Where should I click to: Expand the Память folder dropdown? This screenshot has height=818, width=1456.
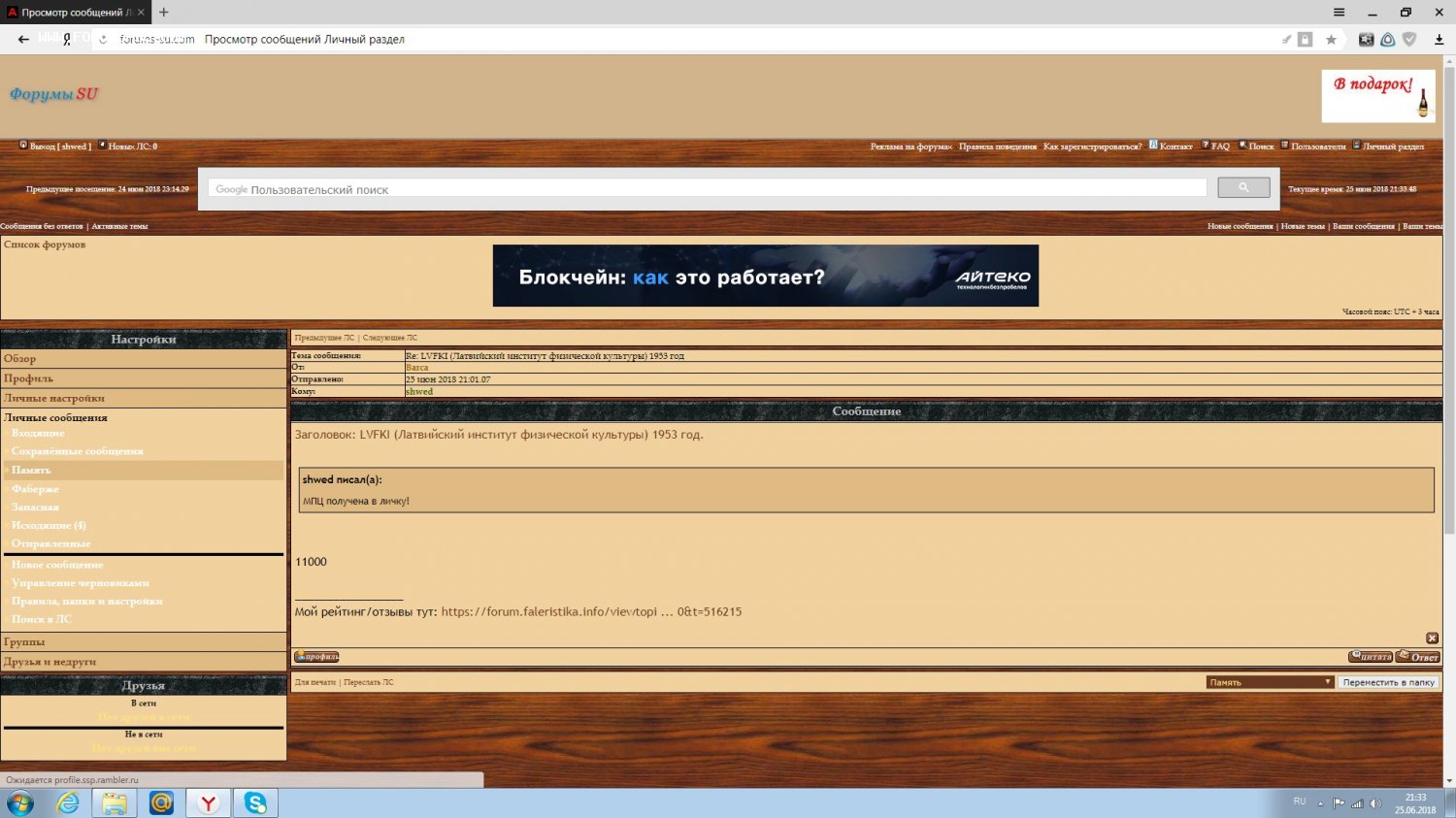[1270, 682]
